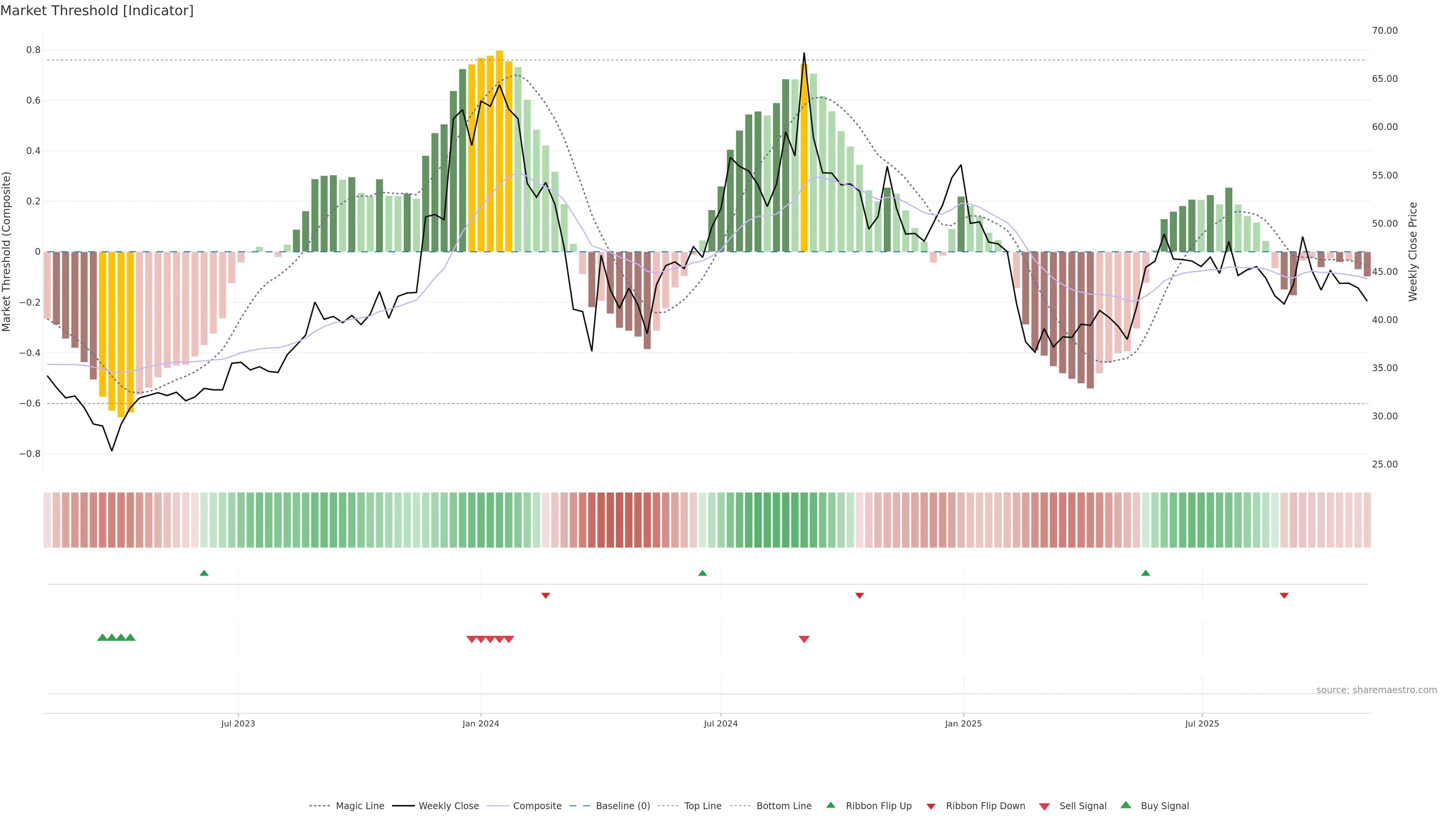Click the green flip-up triangle before Jul 2023
Image resolution: width=1456 pixels, height=819 pixels.
coord(204,573)
